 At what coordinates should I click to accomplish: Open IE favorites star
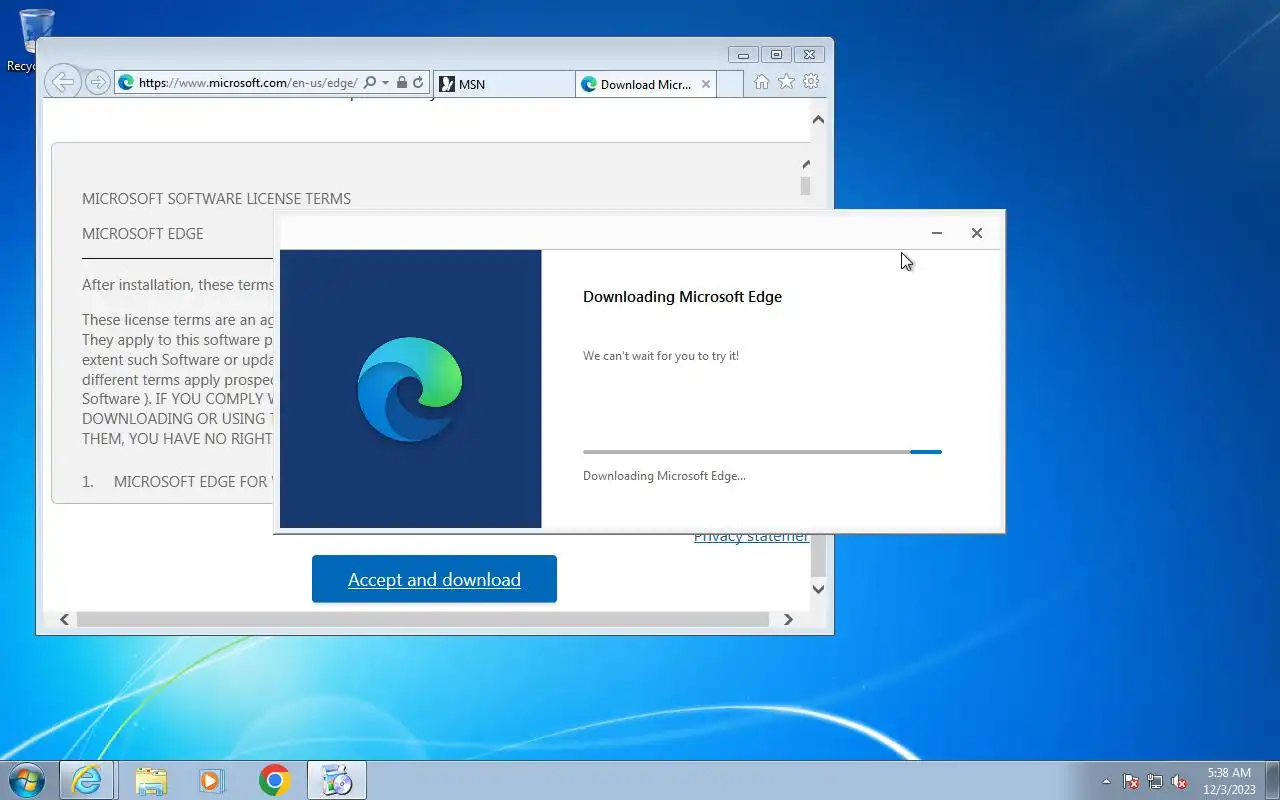(x=786, y=82)
